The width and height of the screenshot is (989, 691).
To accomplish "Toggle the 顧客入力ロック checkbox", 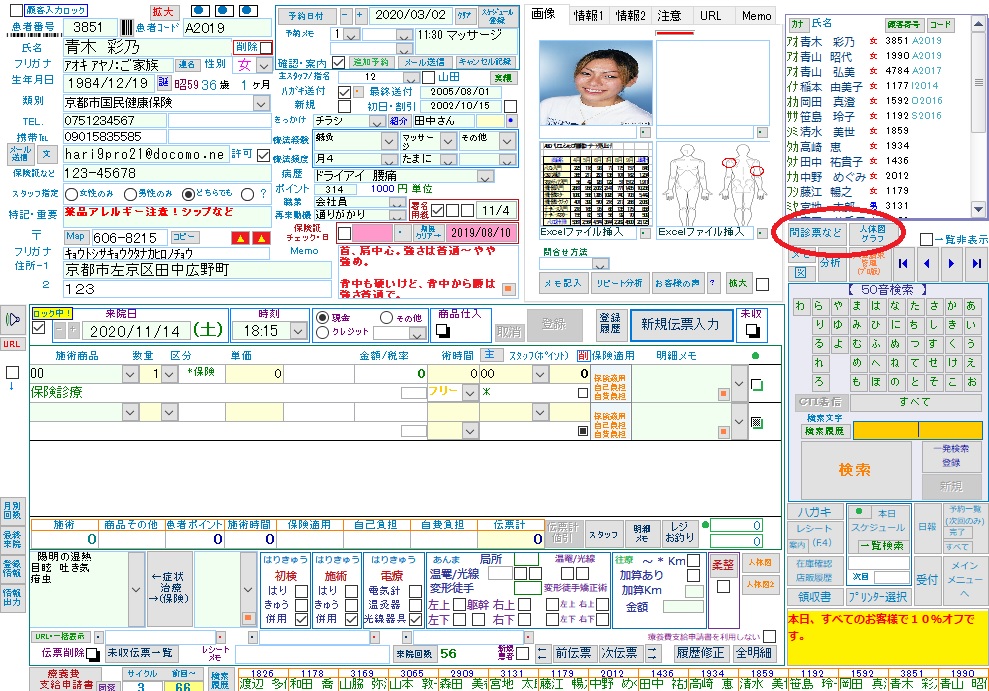I will pyautogui.click(x=16, y=10).
